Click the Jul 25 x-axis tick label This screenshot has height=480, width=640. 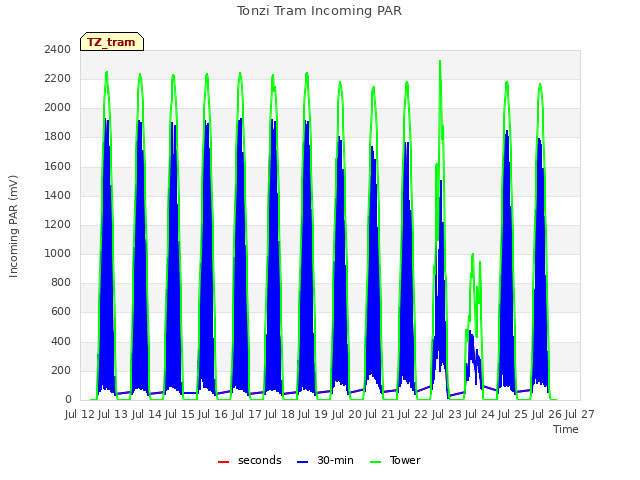(513, 414)
